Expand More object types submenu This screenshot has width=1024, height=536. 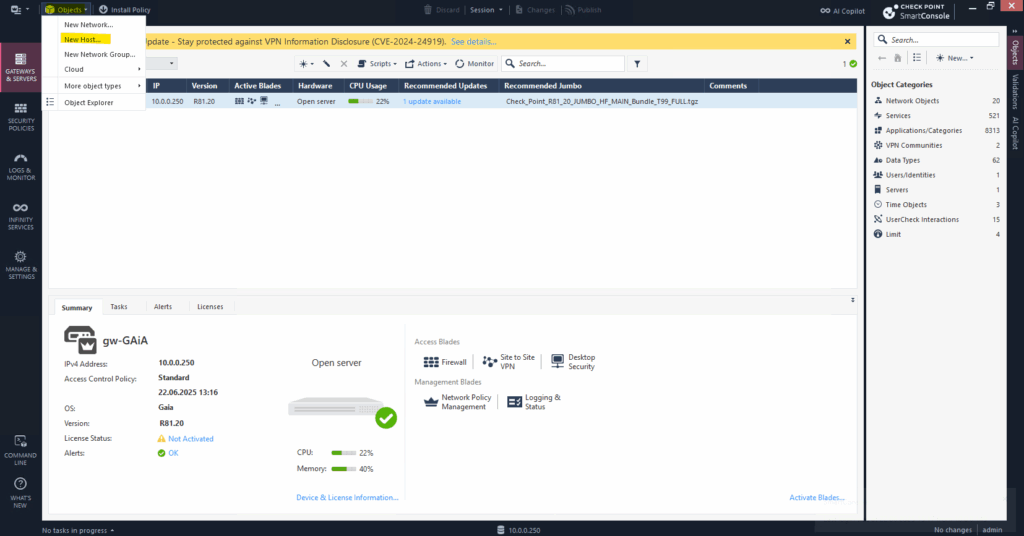click(x=101, y=86)
